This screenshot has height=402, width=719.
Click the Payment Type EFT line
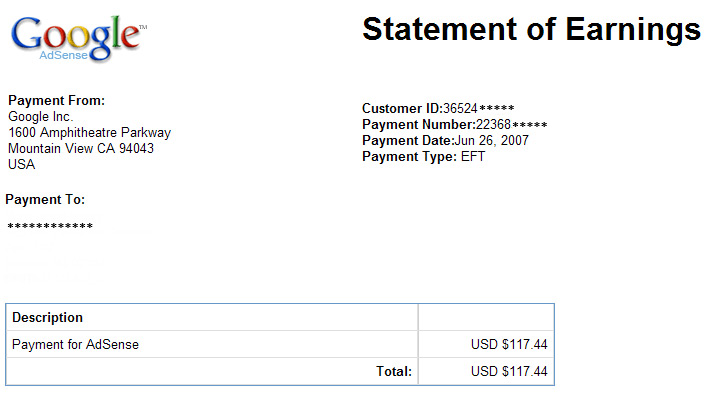(x=424, y=157)
